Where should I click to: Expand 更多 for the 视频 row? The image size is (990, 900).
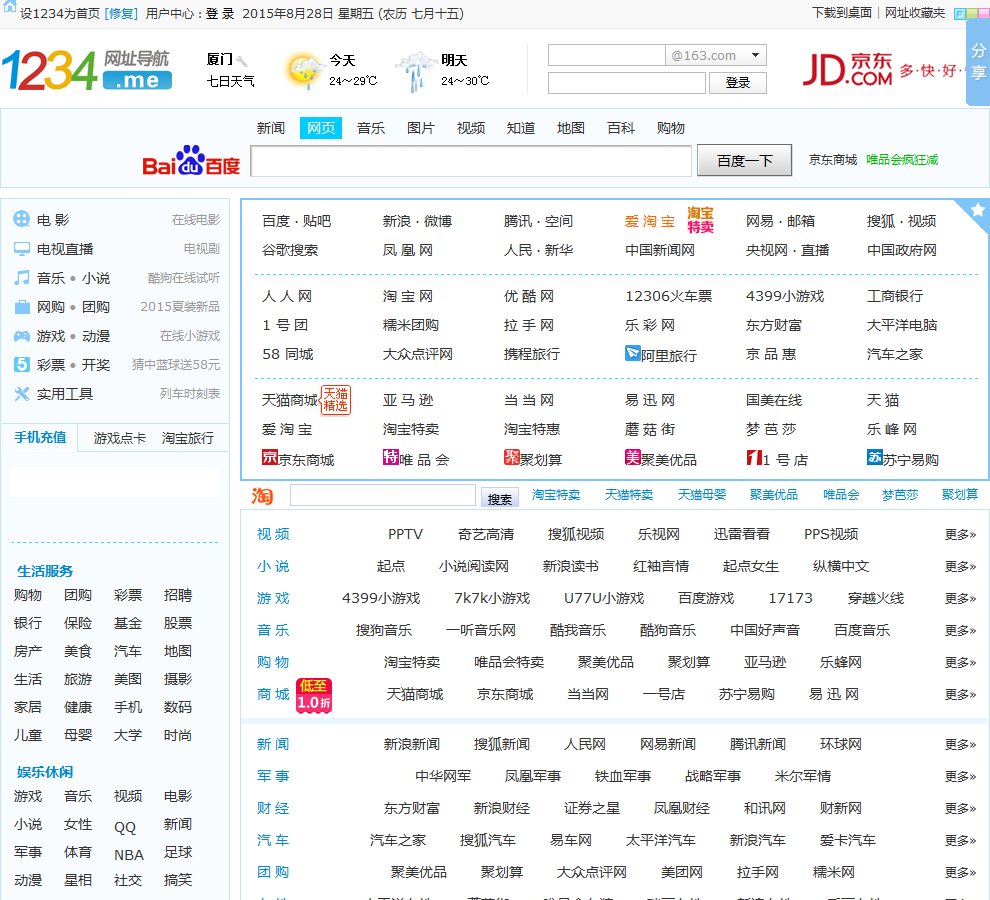tap(960, 534)
